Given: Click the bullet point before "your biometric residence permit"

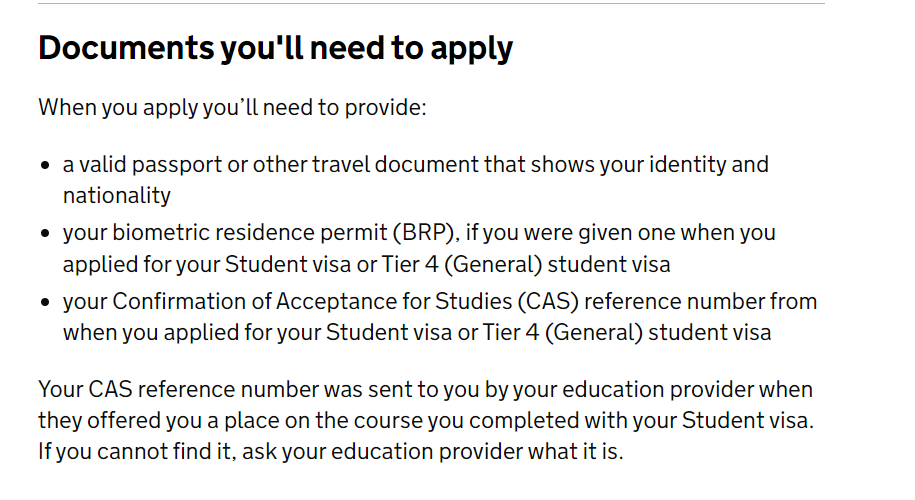Looking at the screenshot, I should coord(46,234).
